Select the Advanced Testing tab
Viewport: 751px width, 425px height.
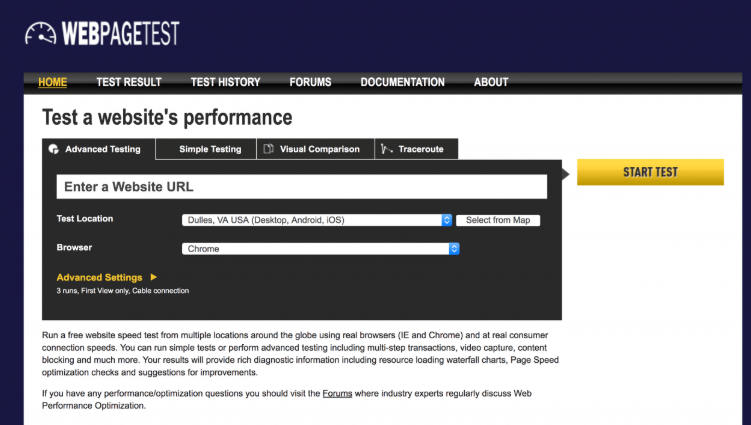pos(99,149)
